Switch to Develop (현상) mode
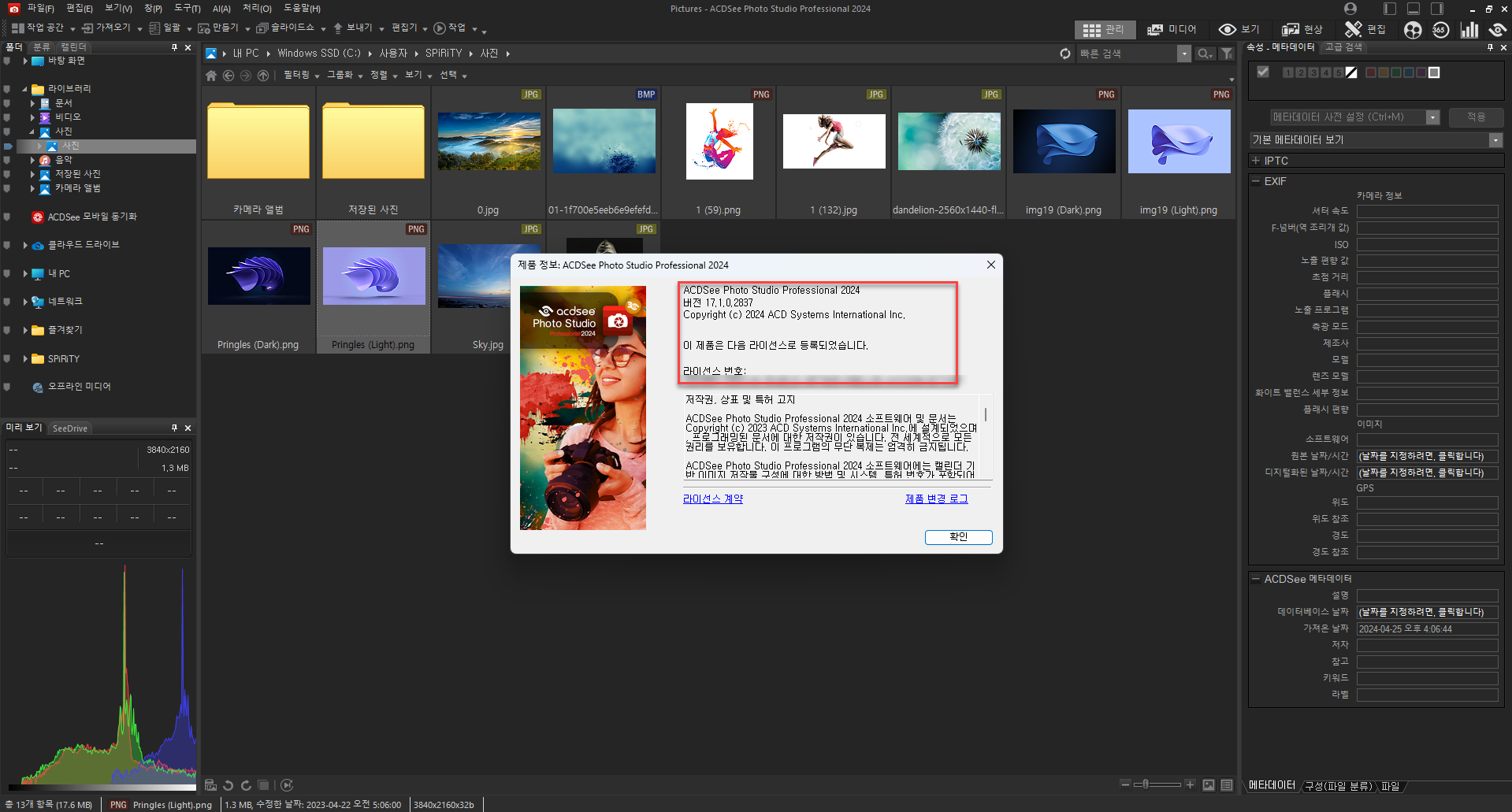 coord(1302,30)
